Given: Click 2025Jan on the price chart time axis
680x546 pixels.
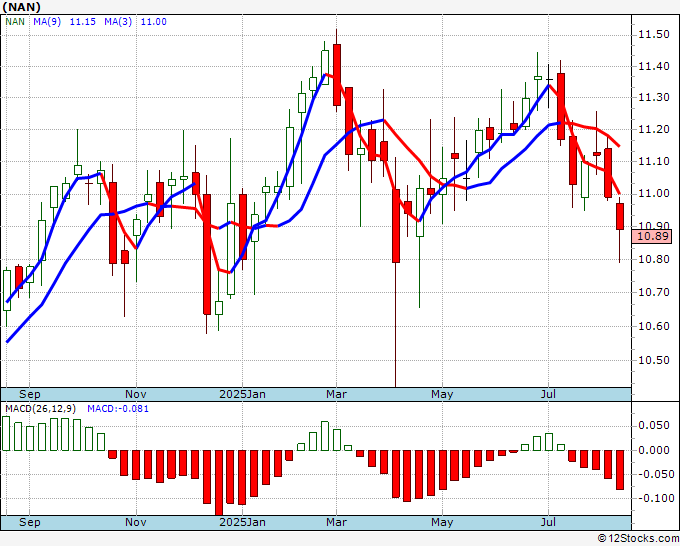Looking at the screenshot, I should click(x=242, y=394).
